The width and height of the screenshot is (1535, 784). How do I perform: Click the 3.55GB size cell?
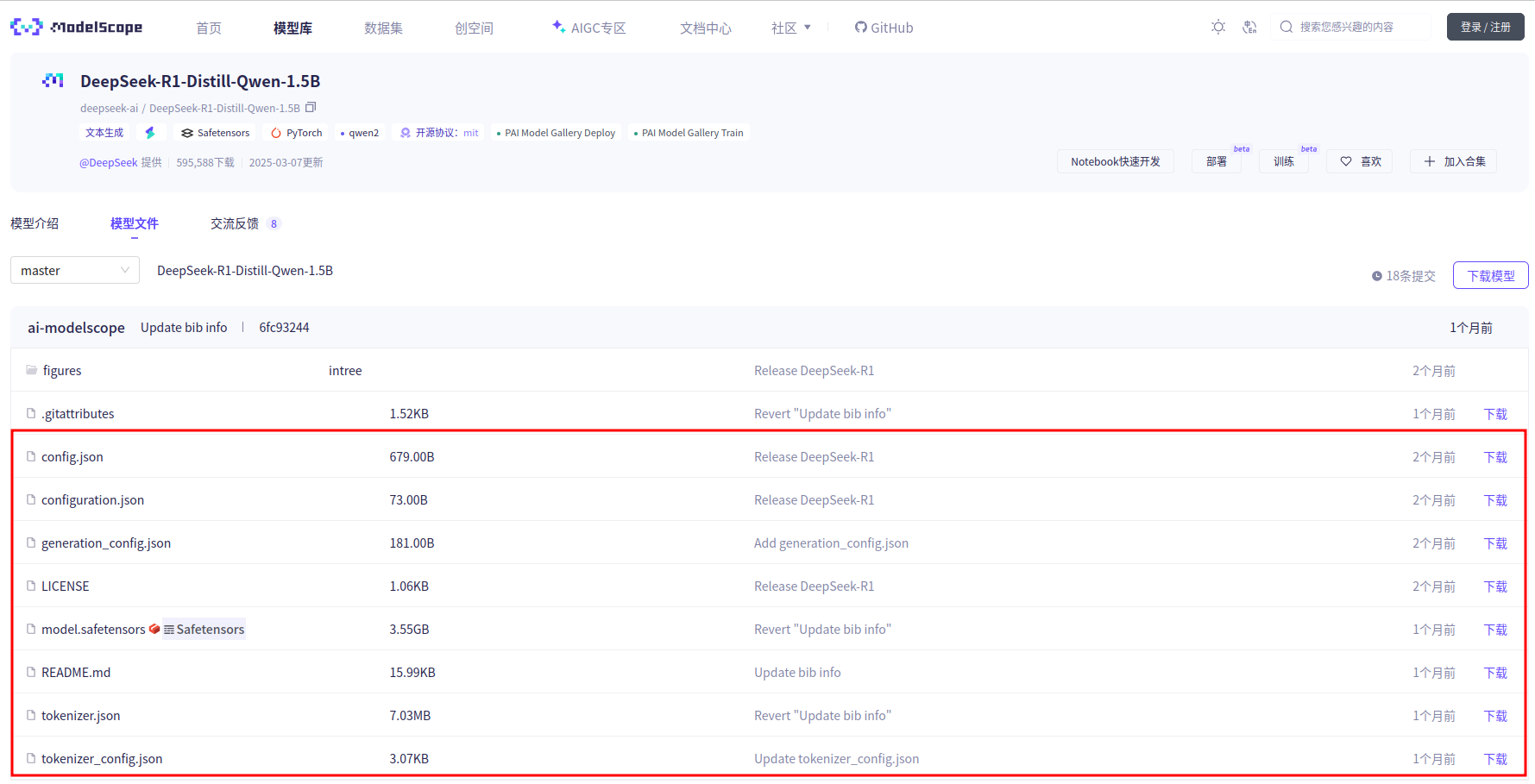point(409,630)
